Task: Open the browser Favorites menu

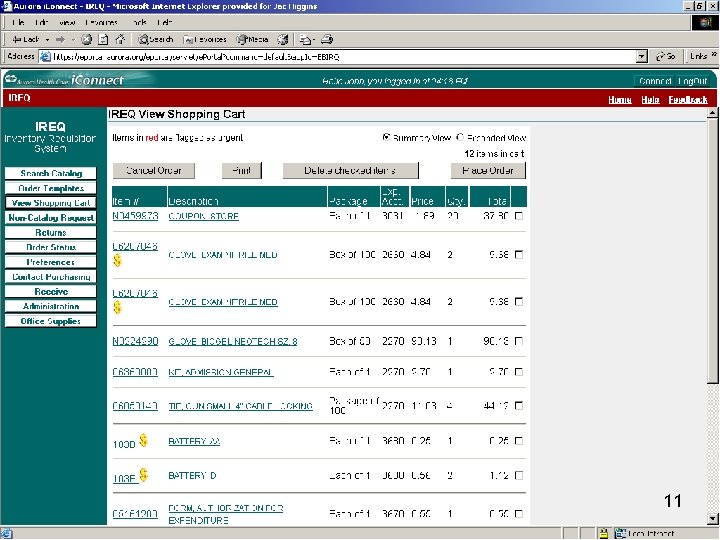Action: (x=101, y=22)
